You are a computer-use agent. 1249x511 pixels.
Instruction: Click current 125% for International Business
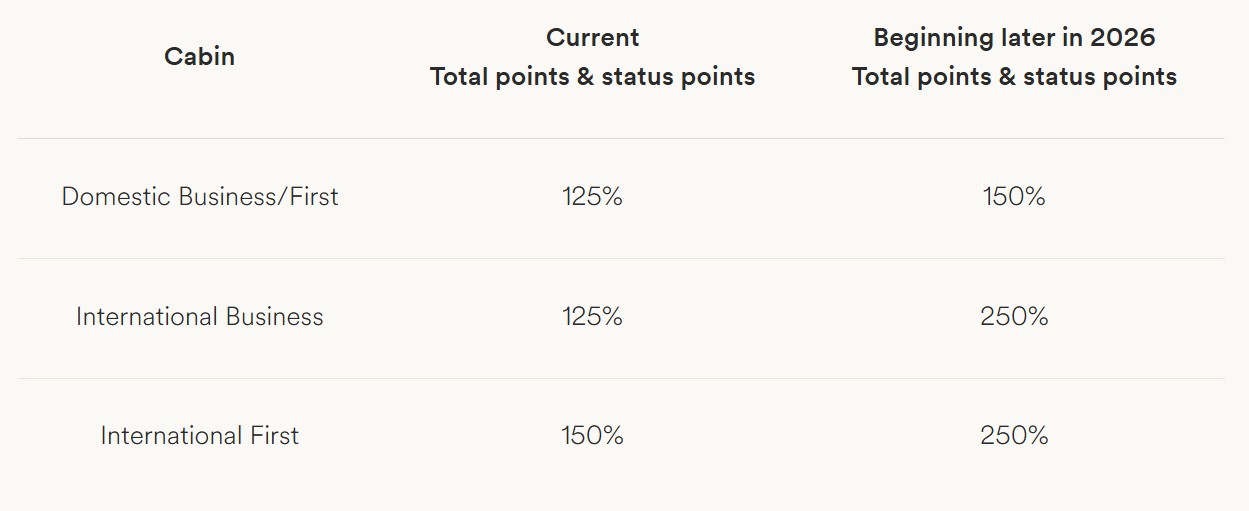pos(592,317)
